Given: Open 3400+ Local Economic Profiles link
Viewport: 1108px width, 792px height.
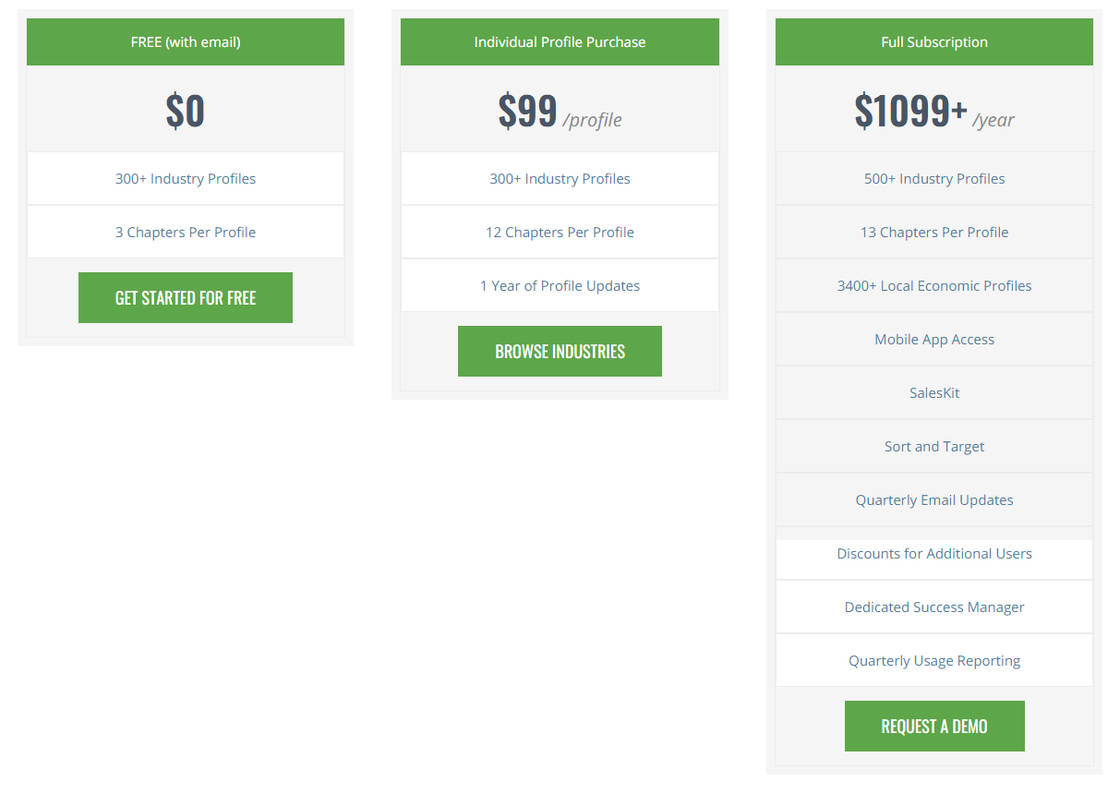Looking at the screenshot, I should pos(934,285).
